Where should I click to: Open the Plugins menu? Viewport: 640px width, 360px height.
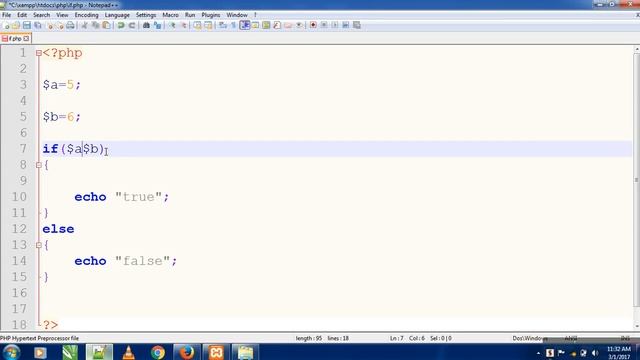tap(211, 15)
